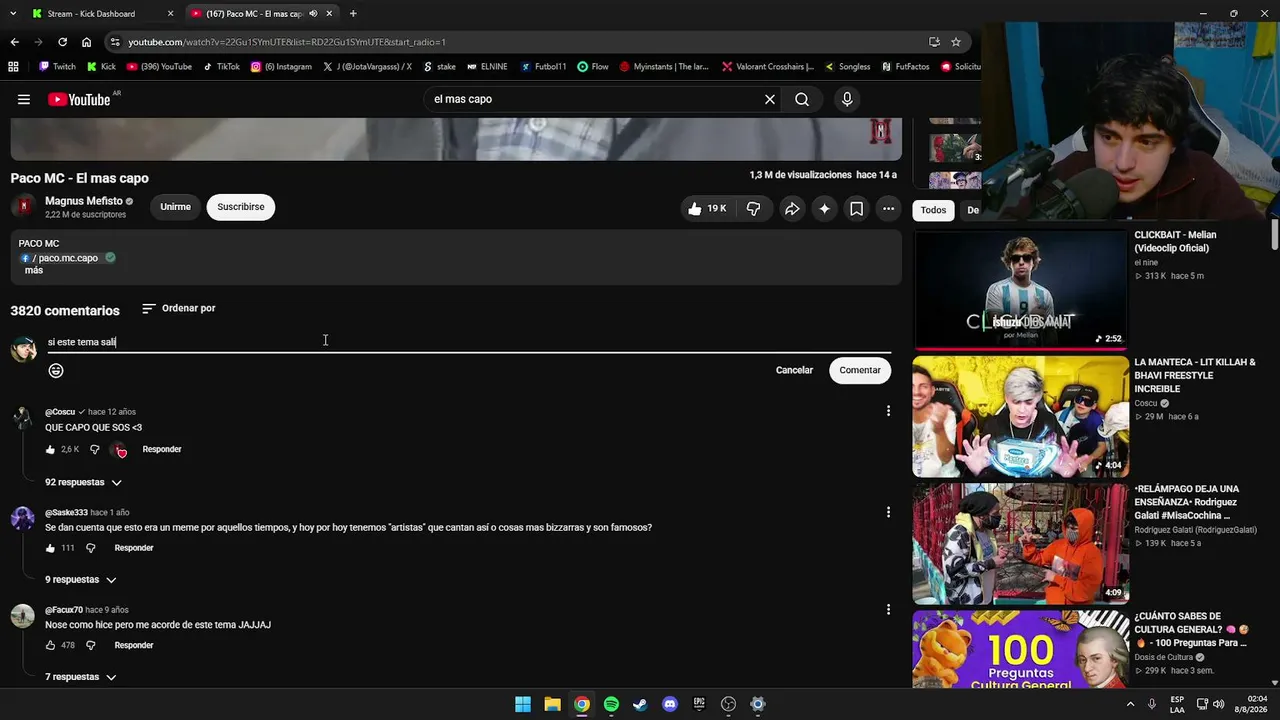Open the Futbol11 bookmark
Screen dimensions: 1280x720
[543, 67]
